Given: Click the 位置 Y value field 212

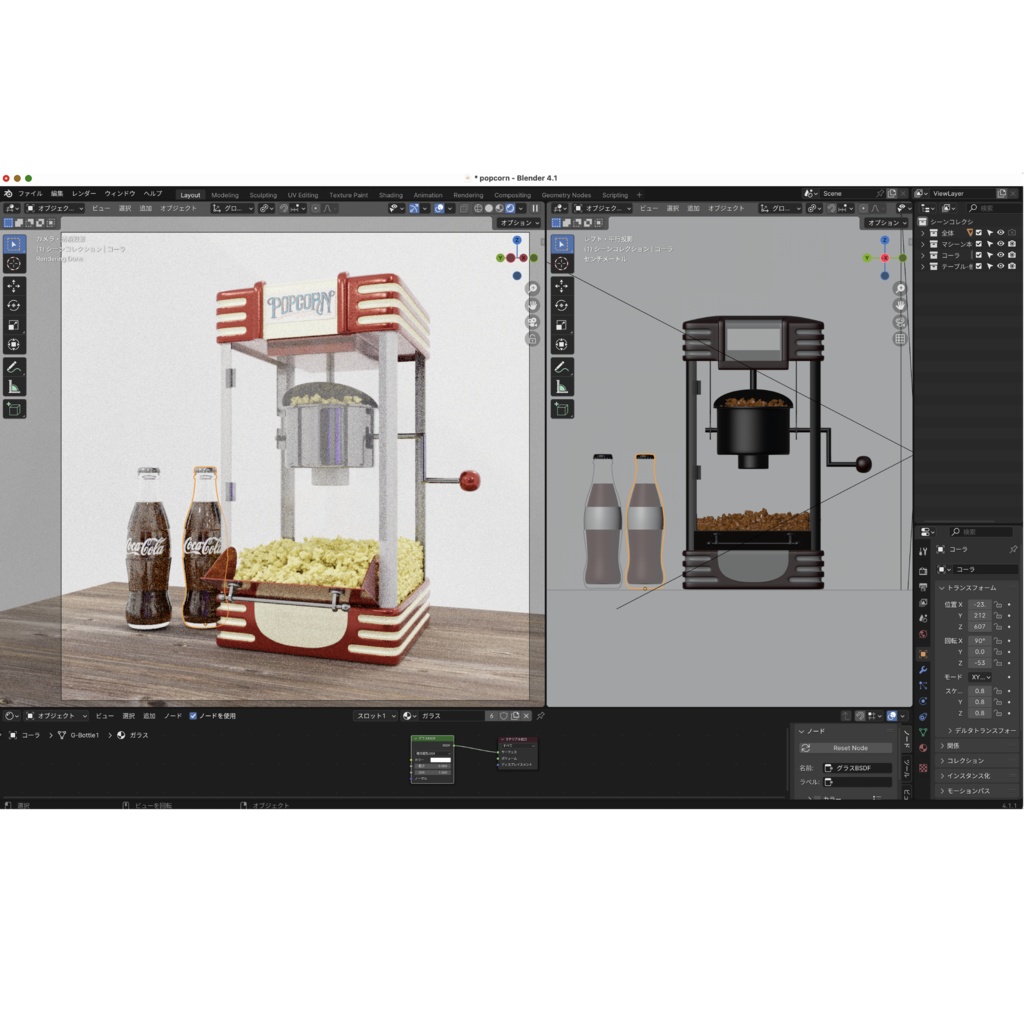Looking at the screenshot, I should (980, 616).
